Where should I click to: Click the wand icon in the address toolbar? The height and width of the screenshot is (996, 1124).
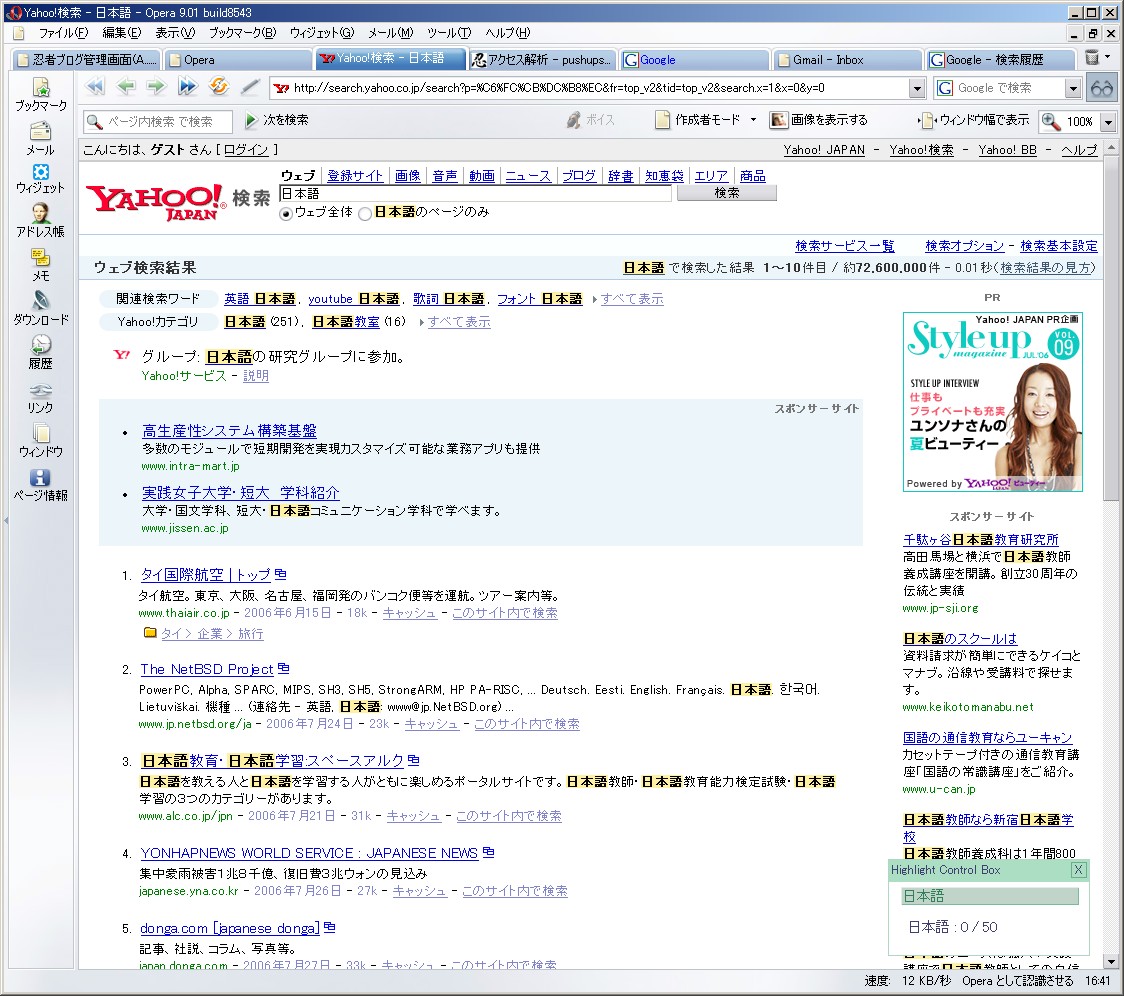pyautogui.click(x=249, y=87)
